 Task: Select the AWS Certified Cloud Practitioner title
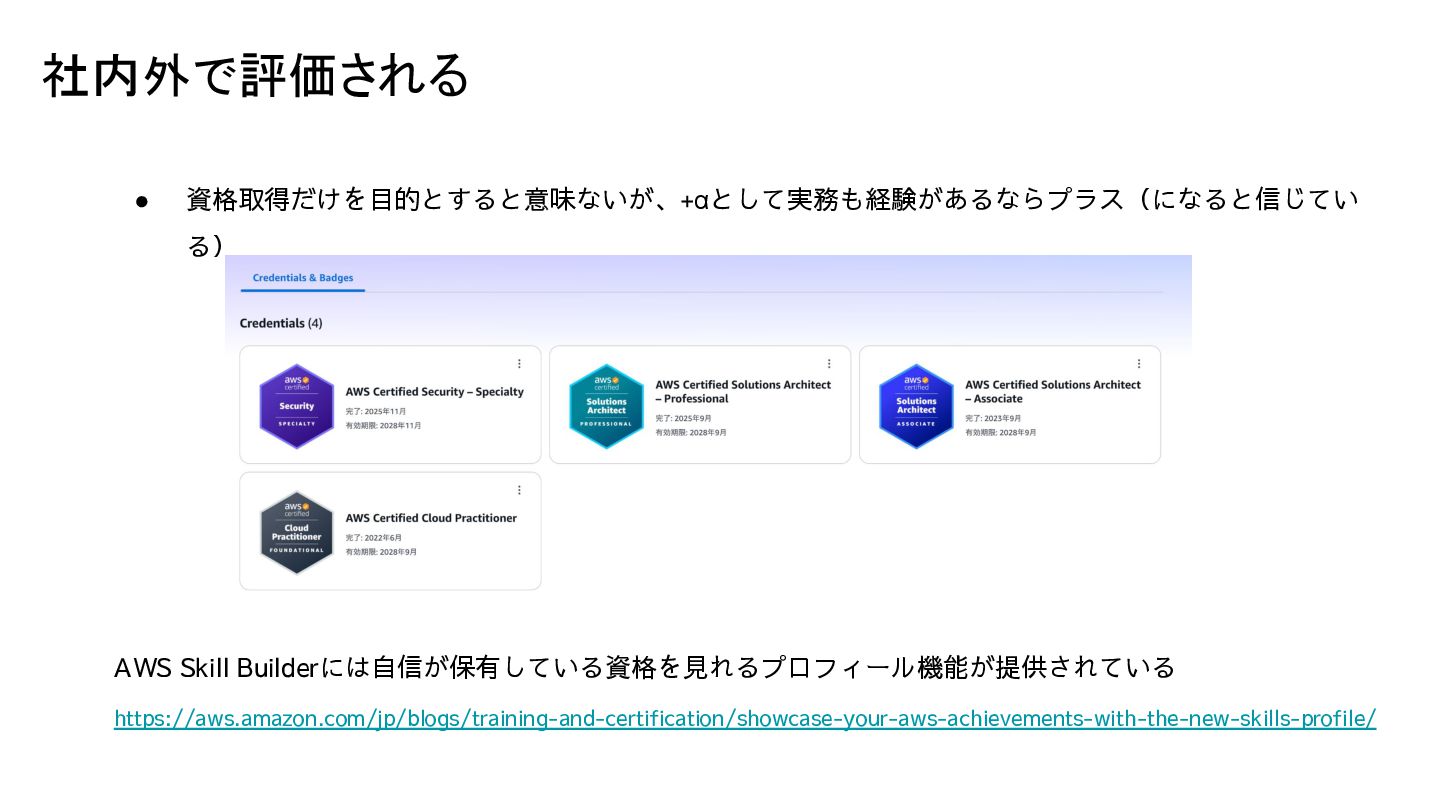431,518
